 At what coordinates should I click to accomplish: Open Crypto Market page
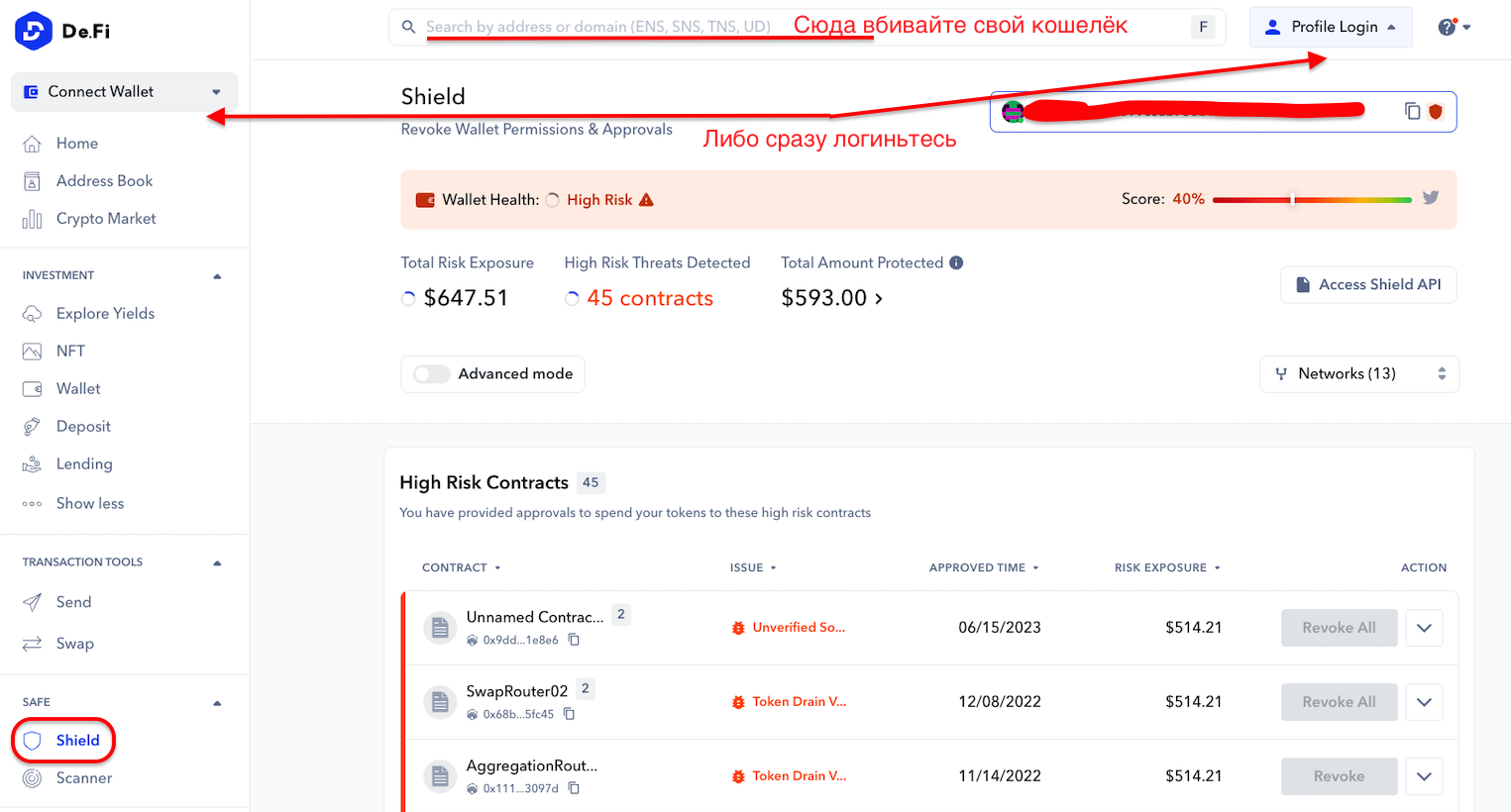coord(106,219)
